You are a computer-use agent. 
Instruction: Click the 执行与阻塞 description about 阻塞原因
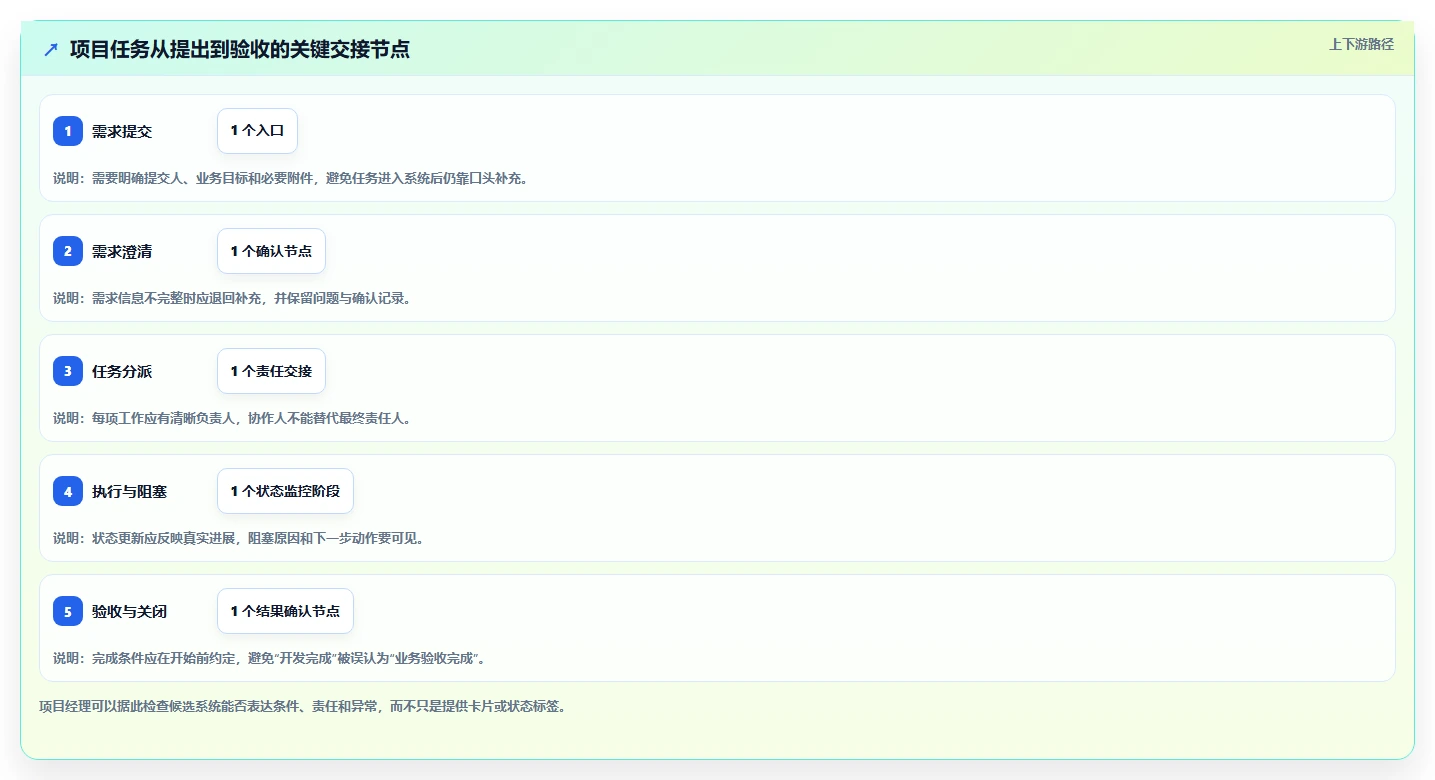pos(239,538)
